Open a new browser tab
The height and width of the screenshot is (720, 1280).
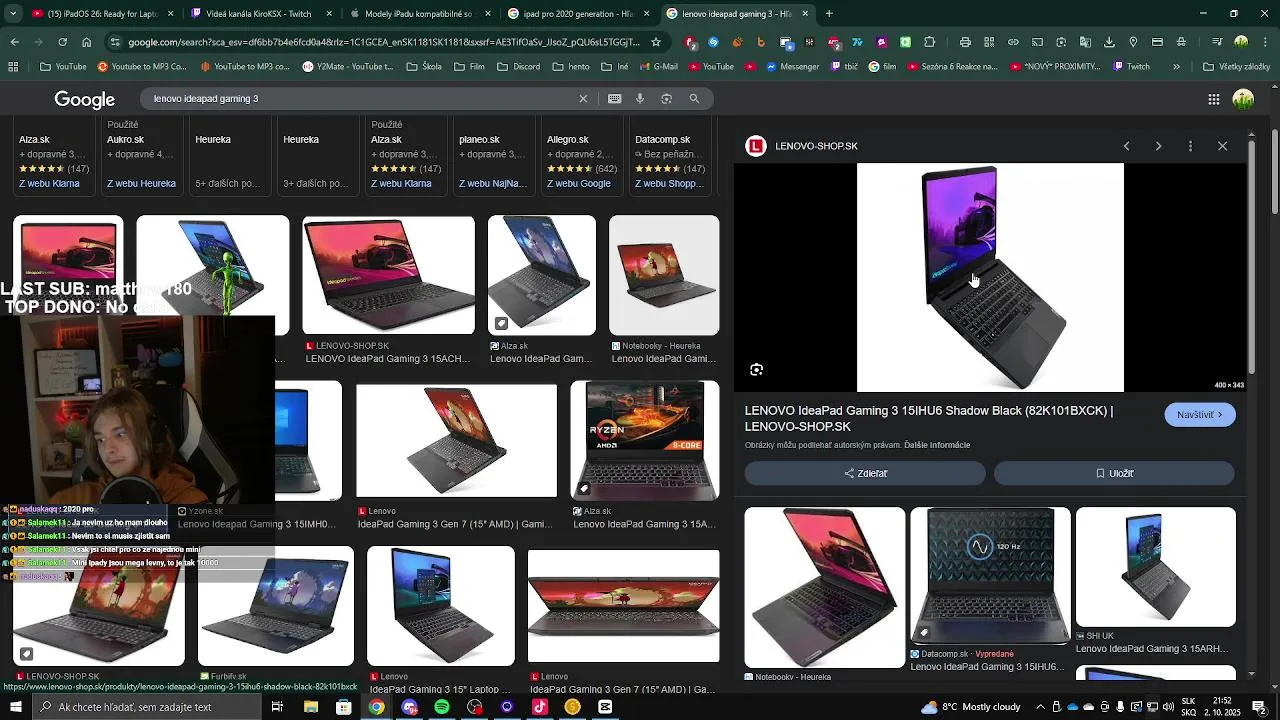tap(829, 14)
